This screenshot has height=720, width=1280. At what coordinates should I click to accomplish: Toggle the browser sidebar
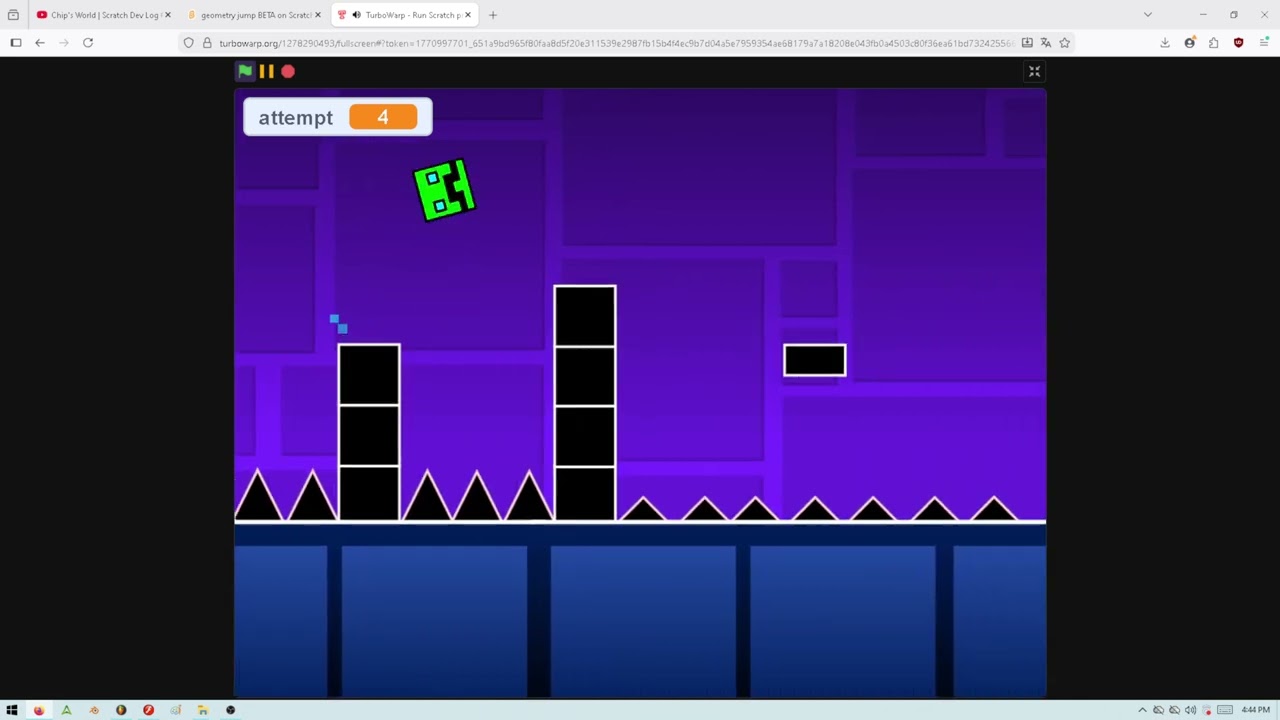click(x=16, y=43)
